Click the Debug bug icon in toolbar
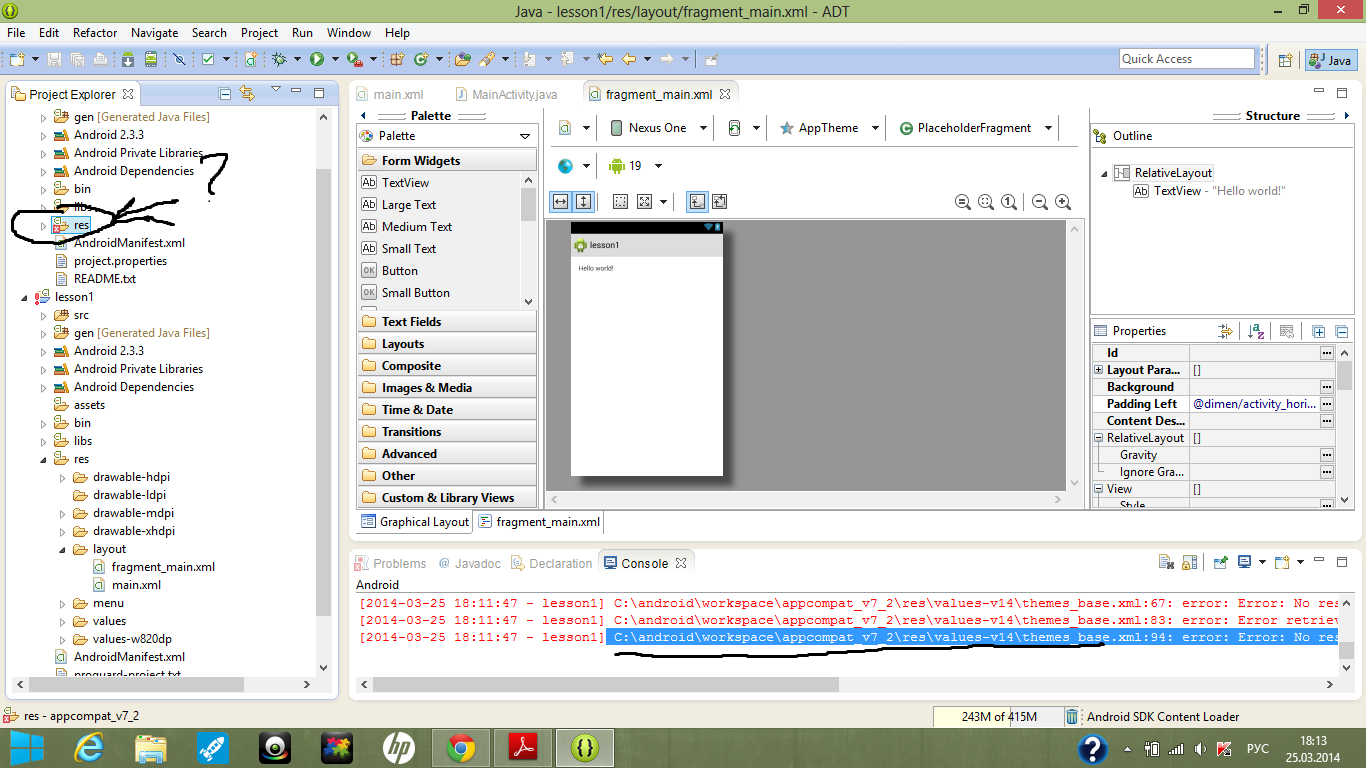Screen dimensions: 1366x768 pos(279,59)
